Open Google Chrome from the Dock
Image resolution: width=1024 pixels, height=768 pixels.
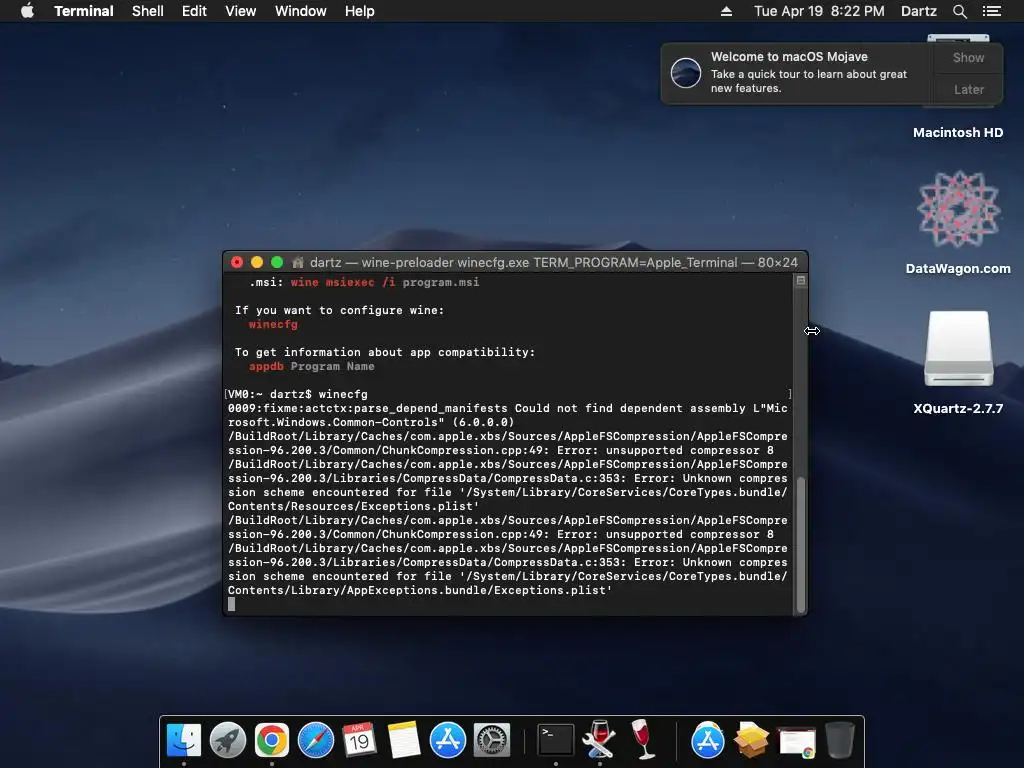(272, 741)
